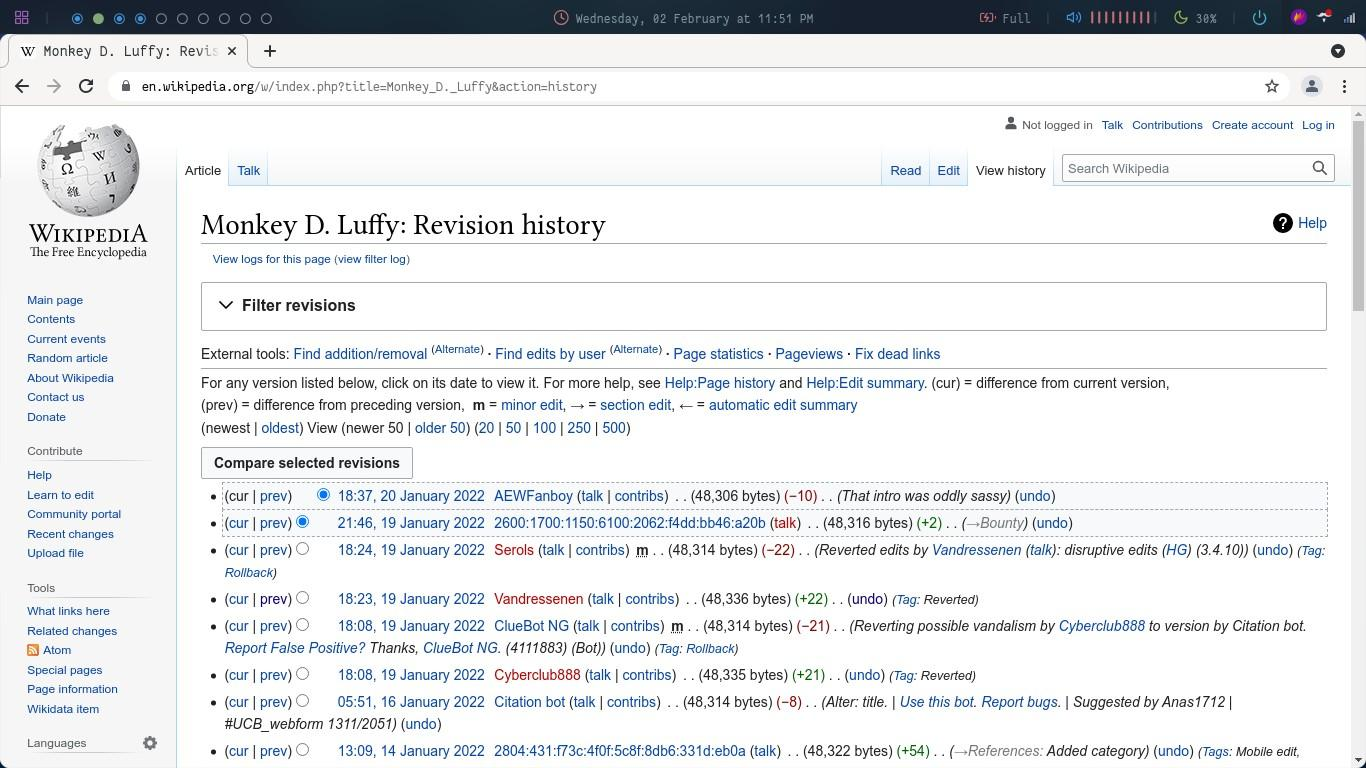Open the browser three-dot menu
1366x768 pixels.
click(1345, 87)
